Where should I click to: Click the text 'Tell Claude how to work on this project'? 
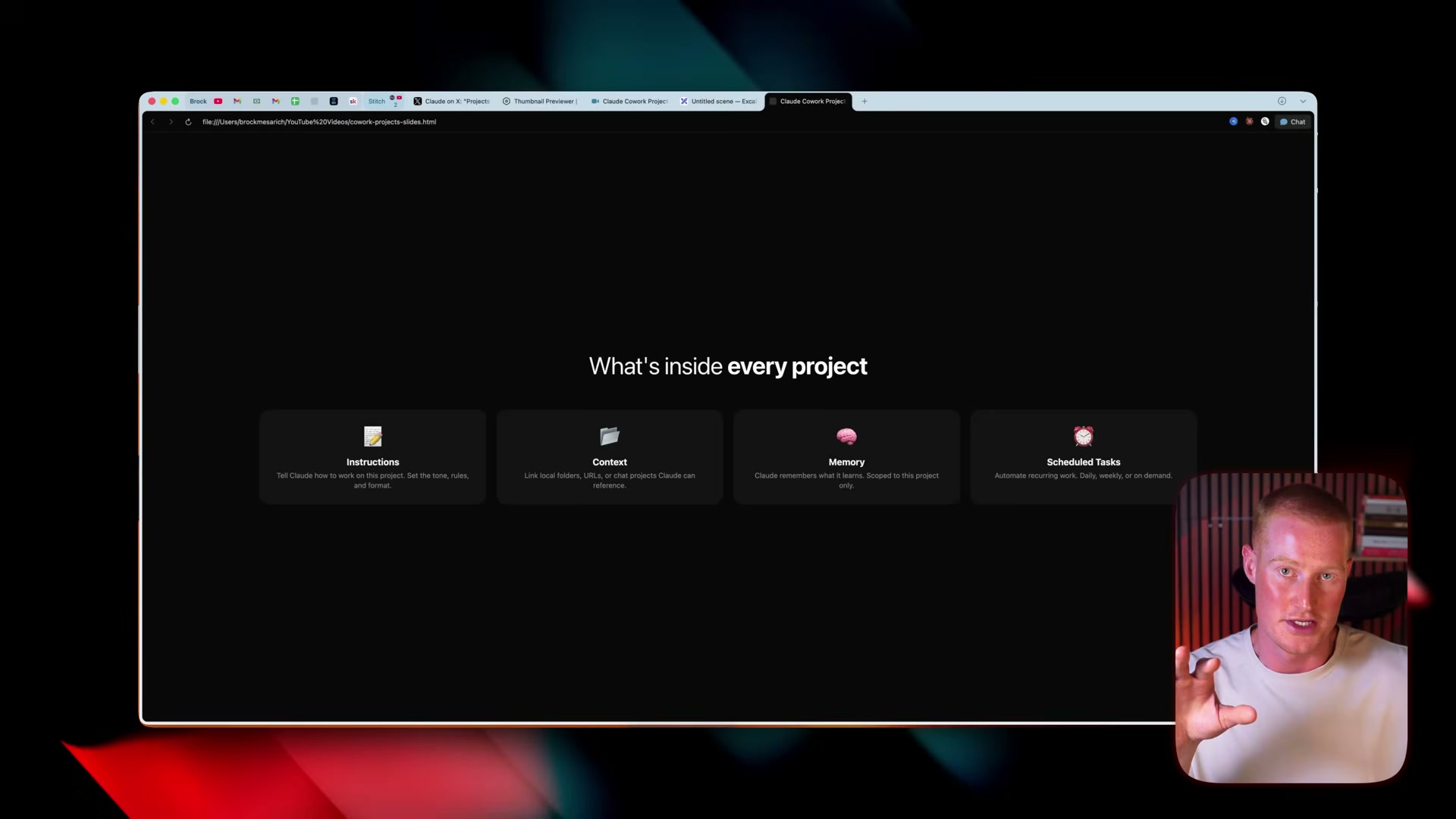point(340,475)
